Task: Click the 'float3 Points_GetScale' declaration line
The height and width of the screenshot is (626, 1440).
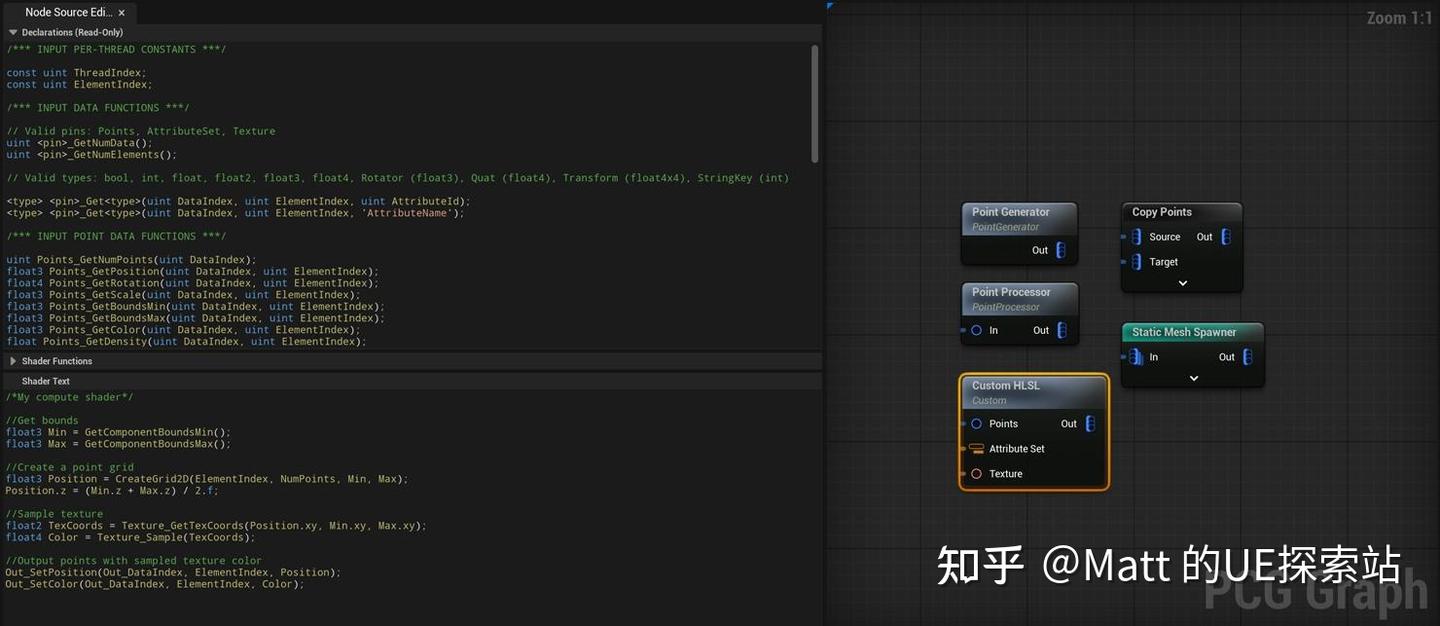Action: tap(184, 295)
